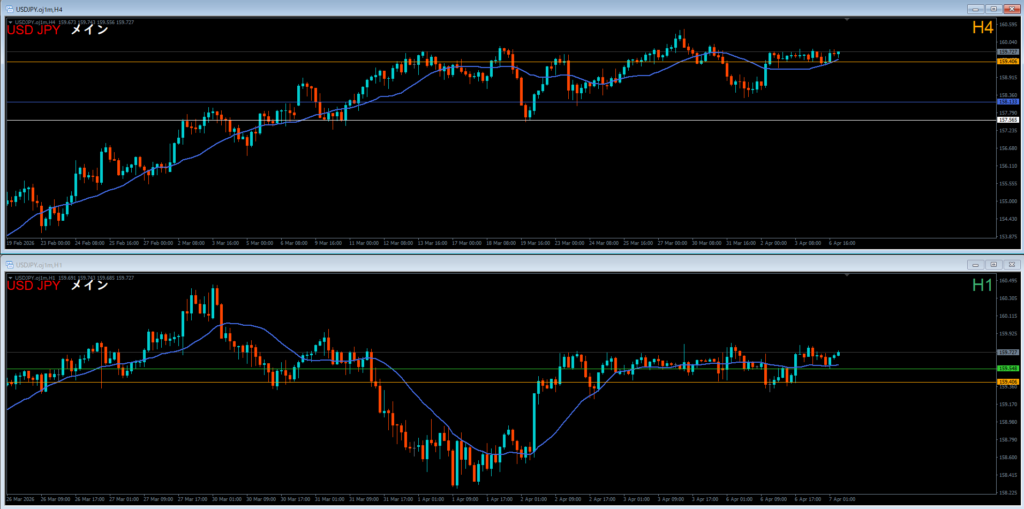
Task: Click the H4 chart window title bar icon
Action: click(x=6, y=7)
